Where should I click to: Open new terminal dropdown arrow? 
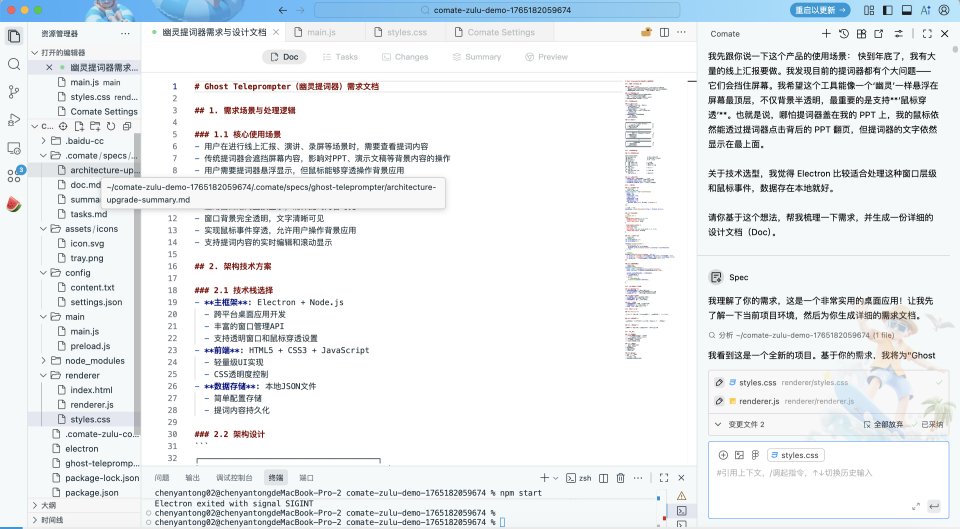(555, 478)
